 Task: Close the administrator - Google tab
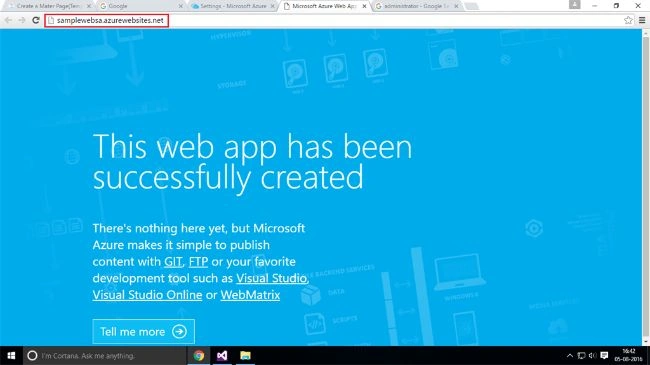click(456, 6)
